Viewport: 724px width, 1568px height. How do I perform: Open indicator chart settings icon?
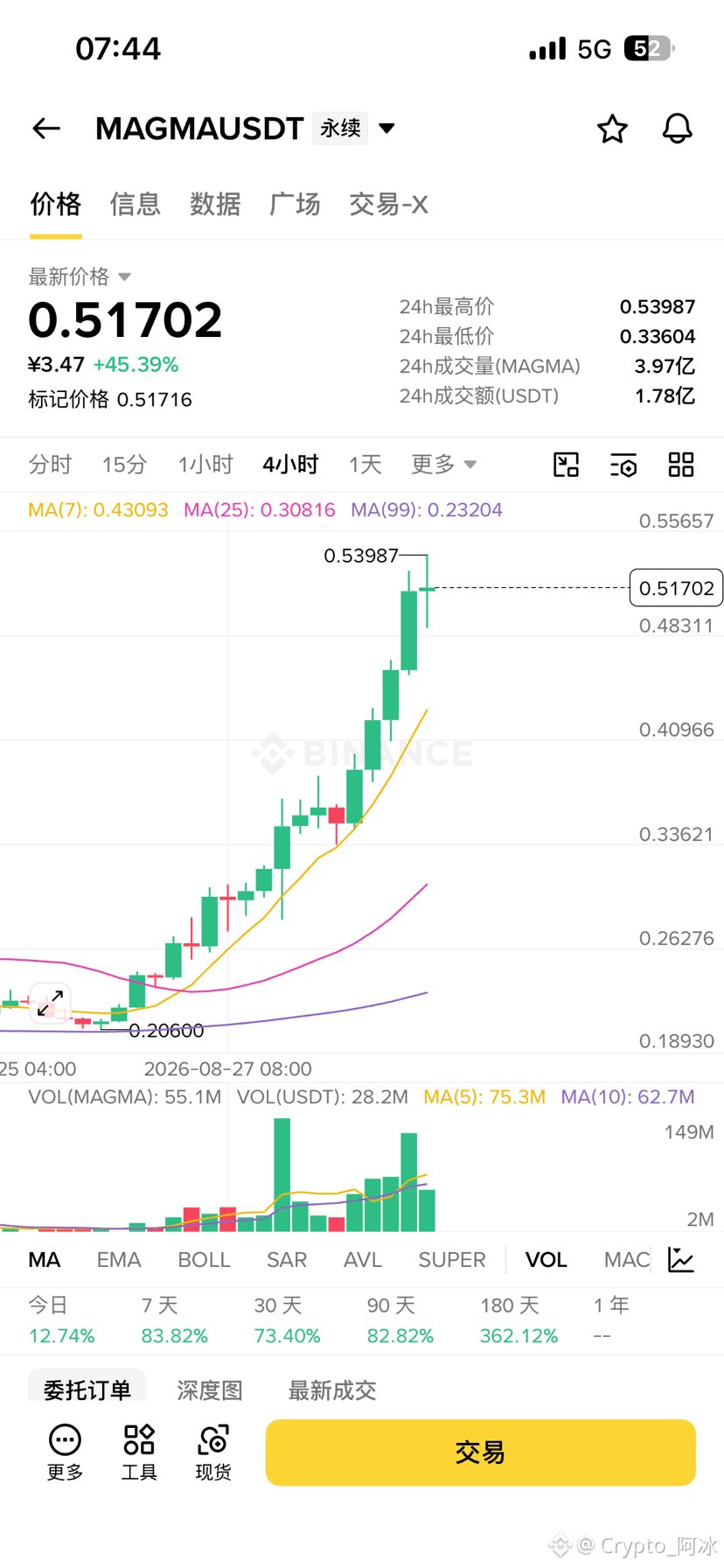click(x=681, y=1260)
